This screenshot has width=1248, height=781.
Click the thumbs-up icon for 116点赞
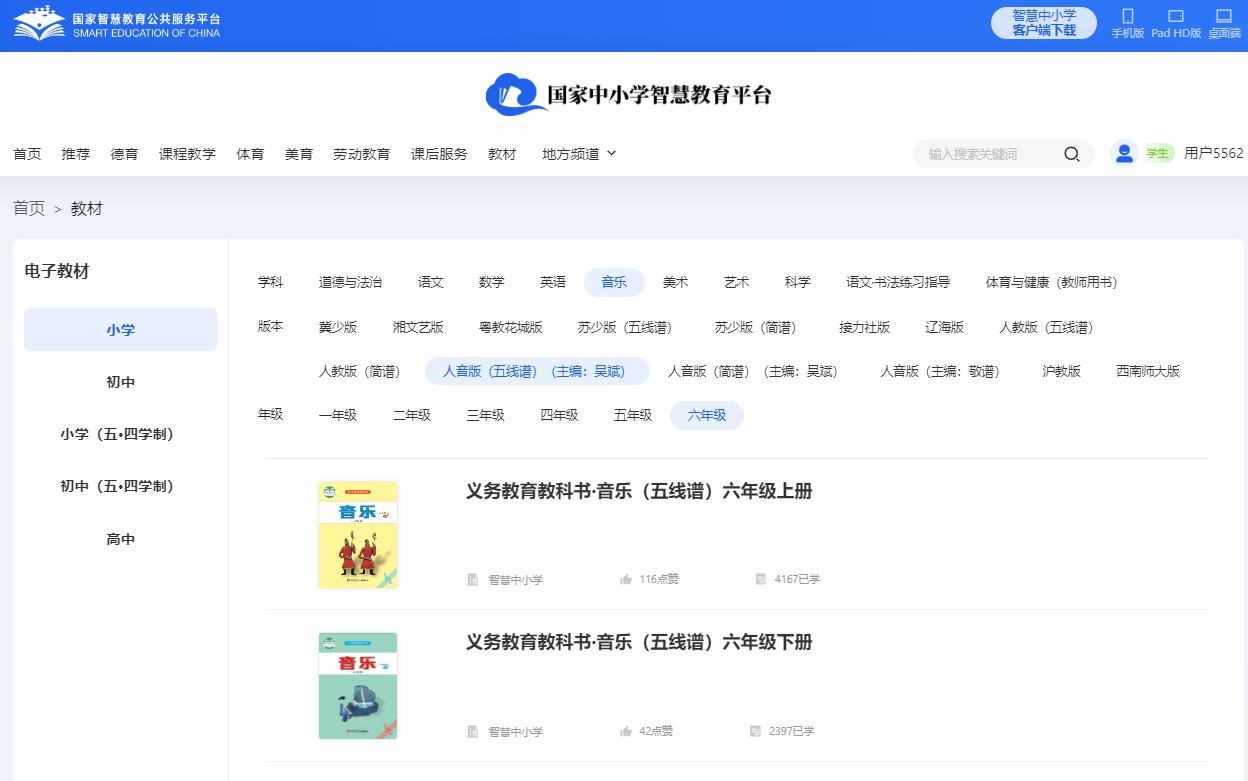pyautogui.click(x=626, y=579)
